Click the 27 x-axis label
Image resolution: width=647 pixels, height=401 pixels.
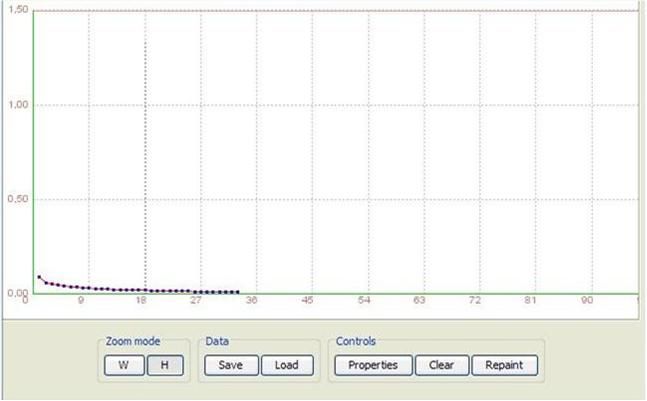click(196, 300)
